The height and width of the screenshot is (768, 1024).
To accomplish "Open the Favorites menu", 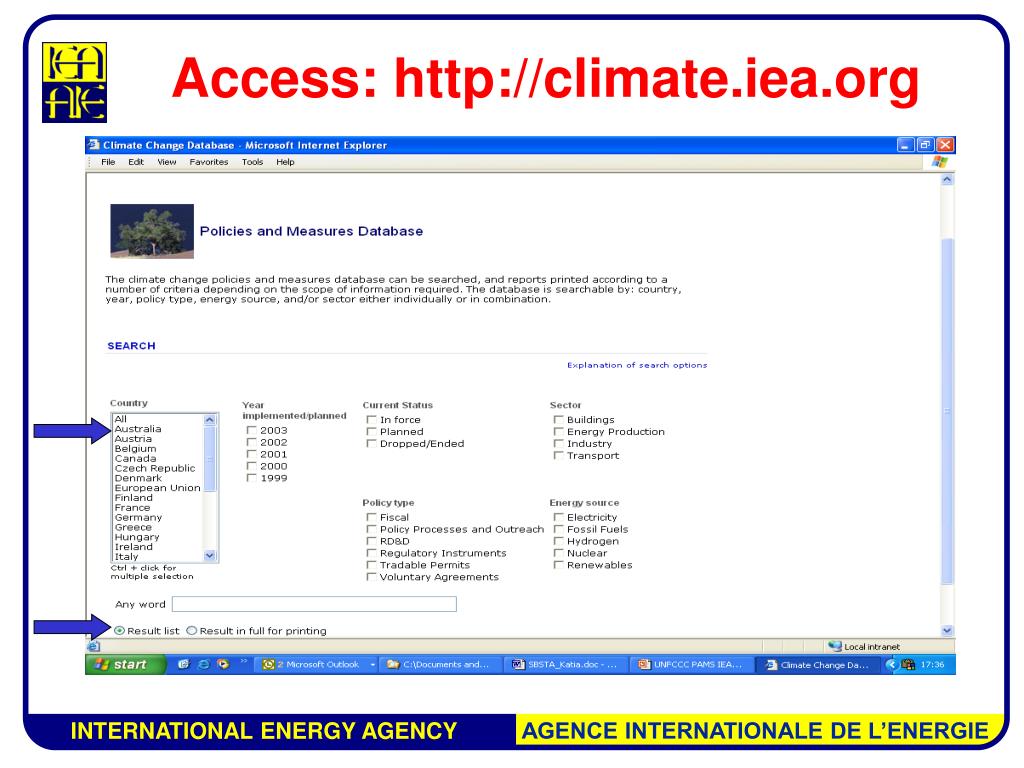I will point(209,162).
